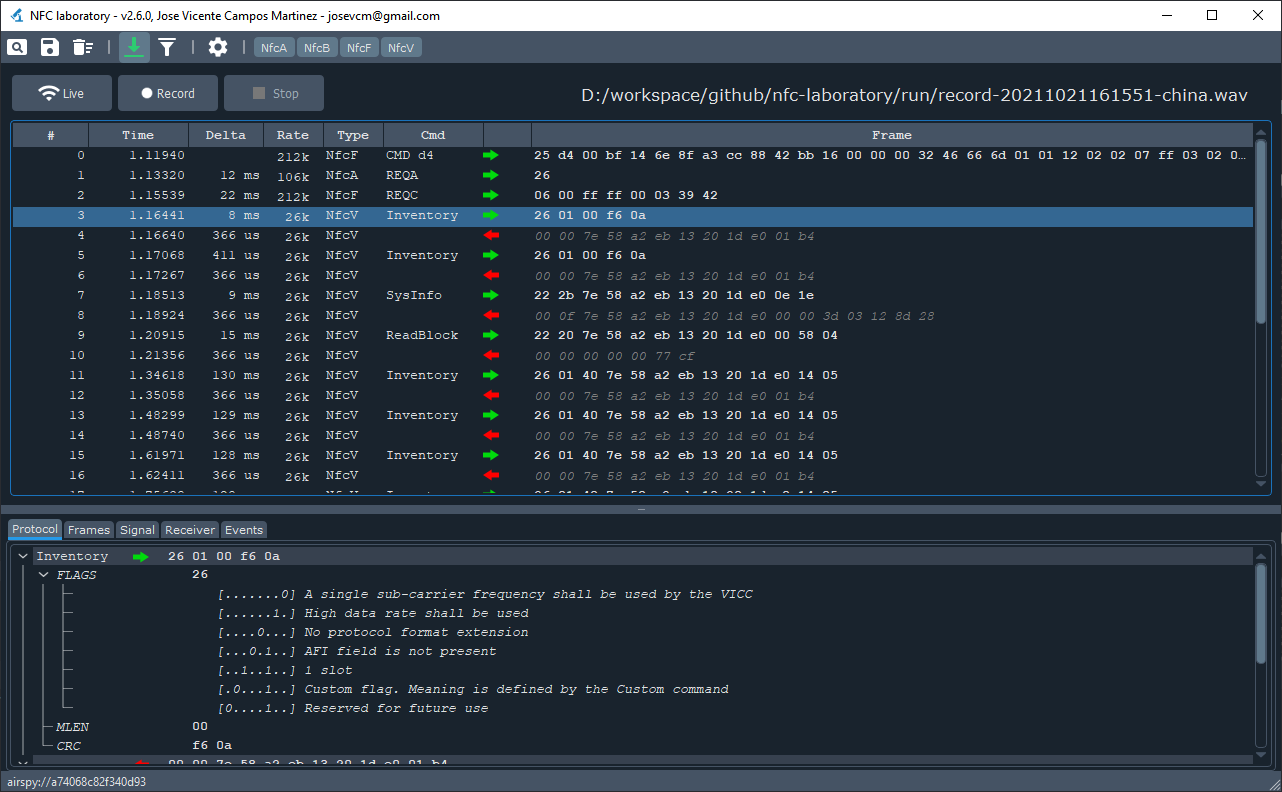Toggle the follow/download arrow toolbar icon
The image size is (1282, 792).
click(x=135, y=47)
